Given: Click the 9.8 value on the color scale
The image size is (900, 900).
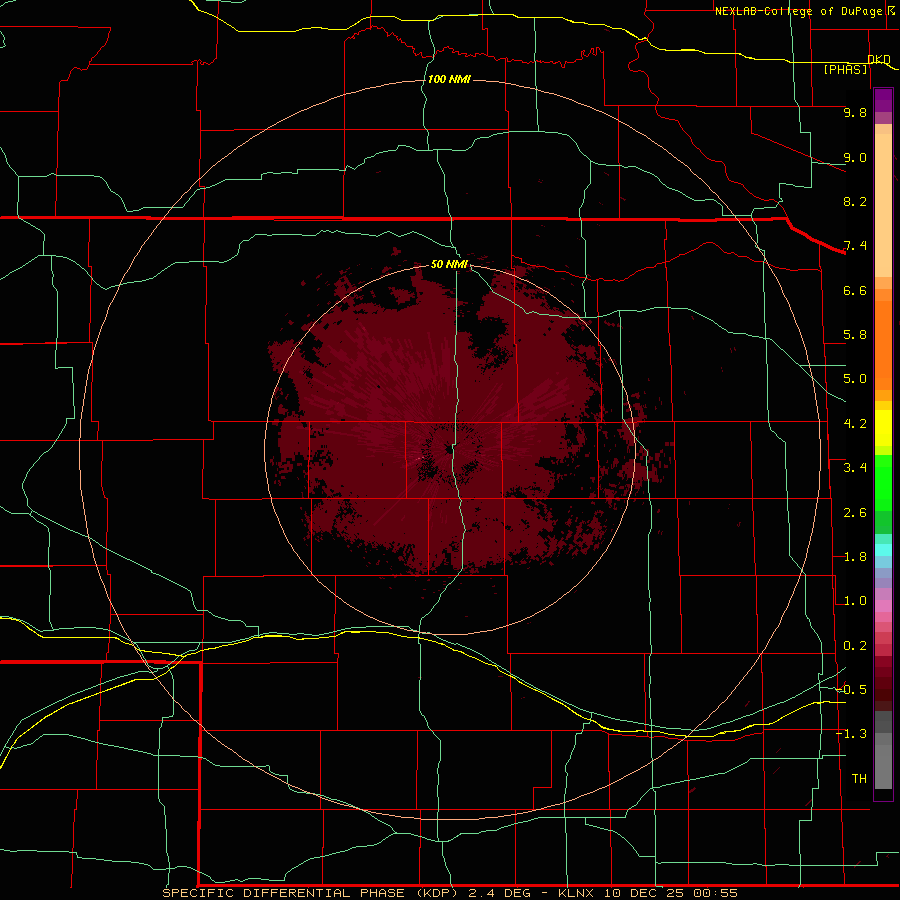Looking at the screenshot, I should point(855,112).
